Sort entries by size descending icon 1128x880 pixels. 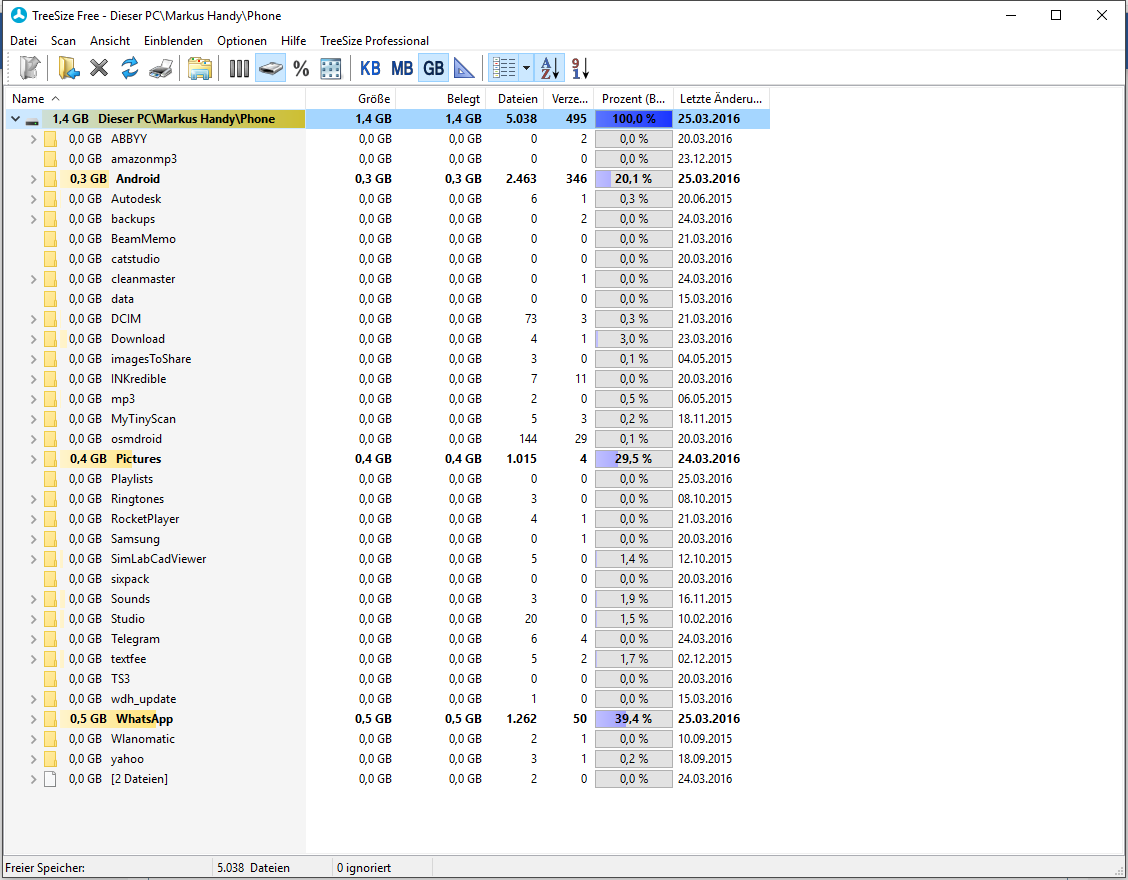[x=581, y=68]
